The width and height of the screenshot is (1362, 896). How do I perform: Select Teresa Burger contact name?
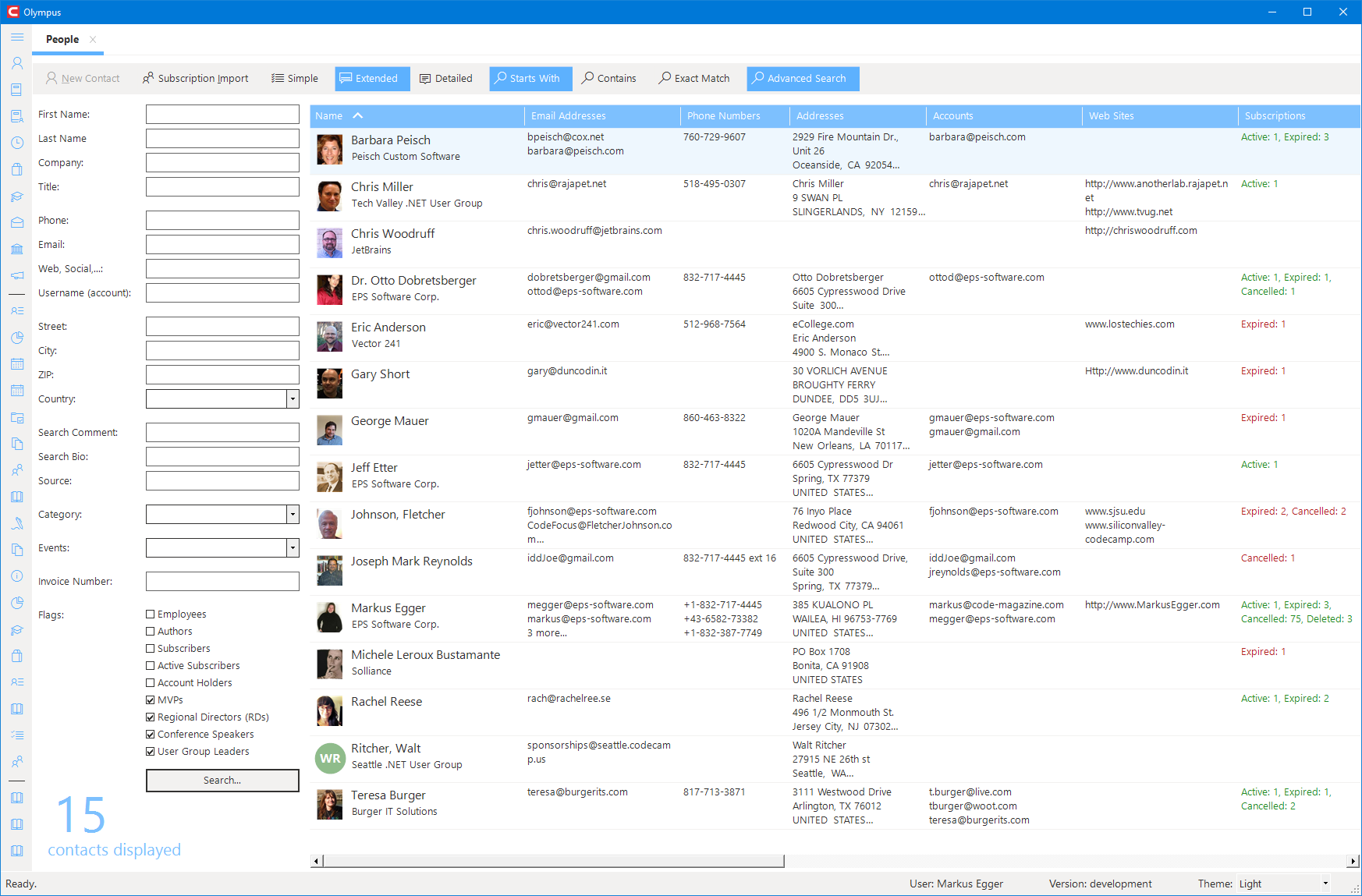coord(388,795)
